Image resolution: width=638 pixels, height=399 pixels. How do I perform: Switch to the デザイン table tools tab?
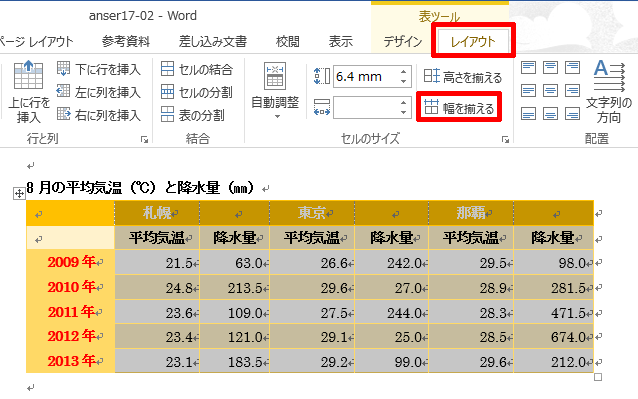402,41
